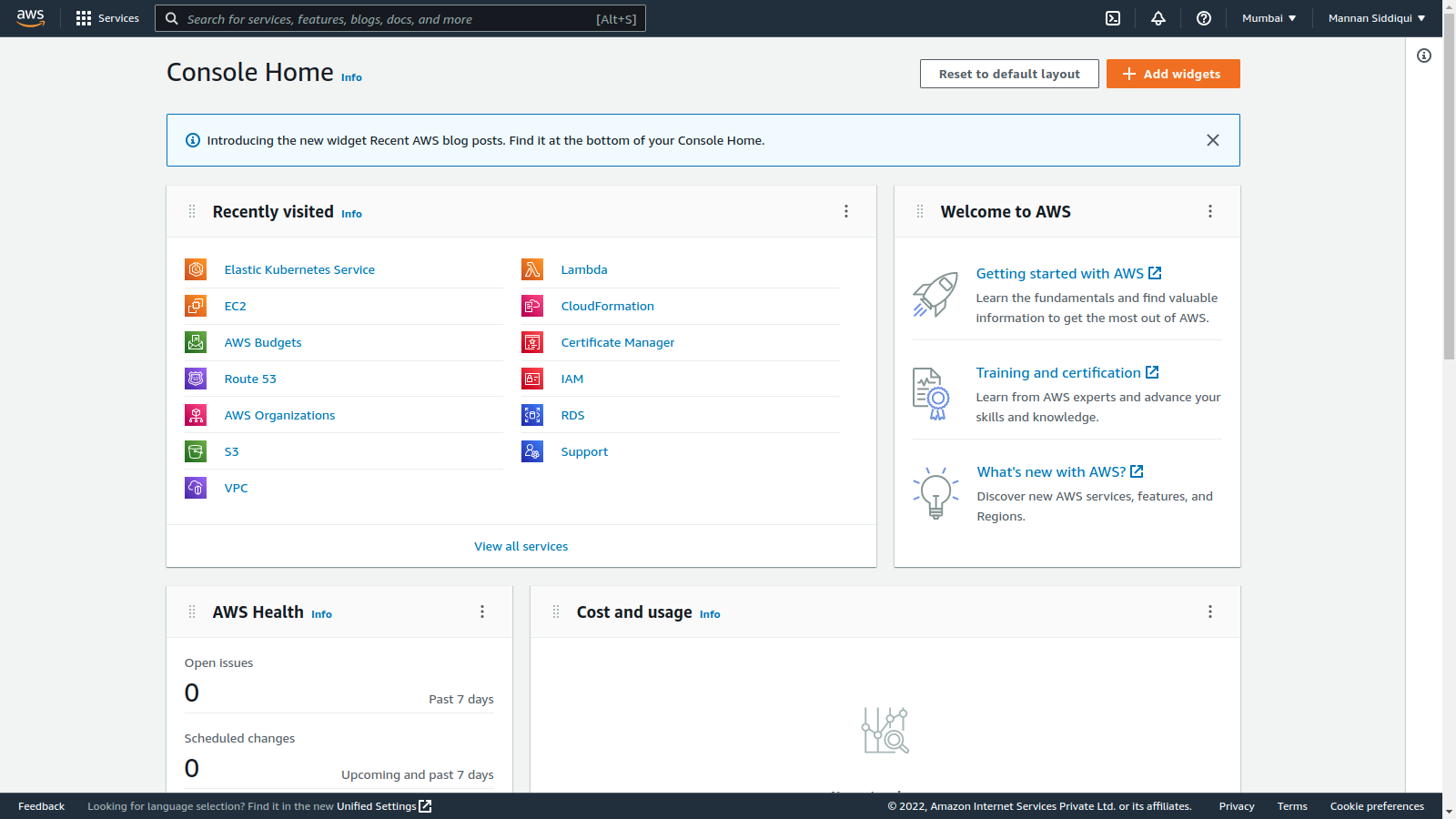
Task: Click the Route 53 icon
Action: pos(196,379)
